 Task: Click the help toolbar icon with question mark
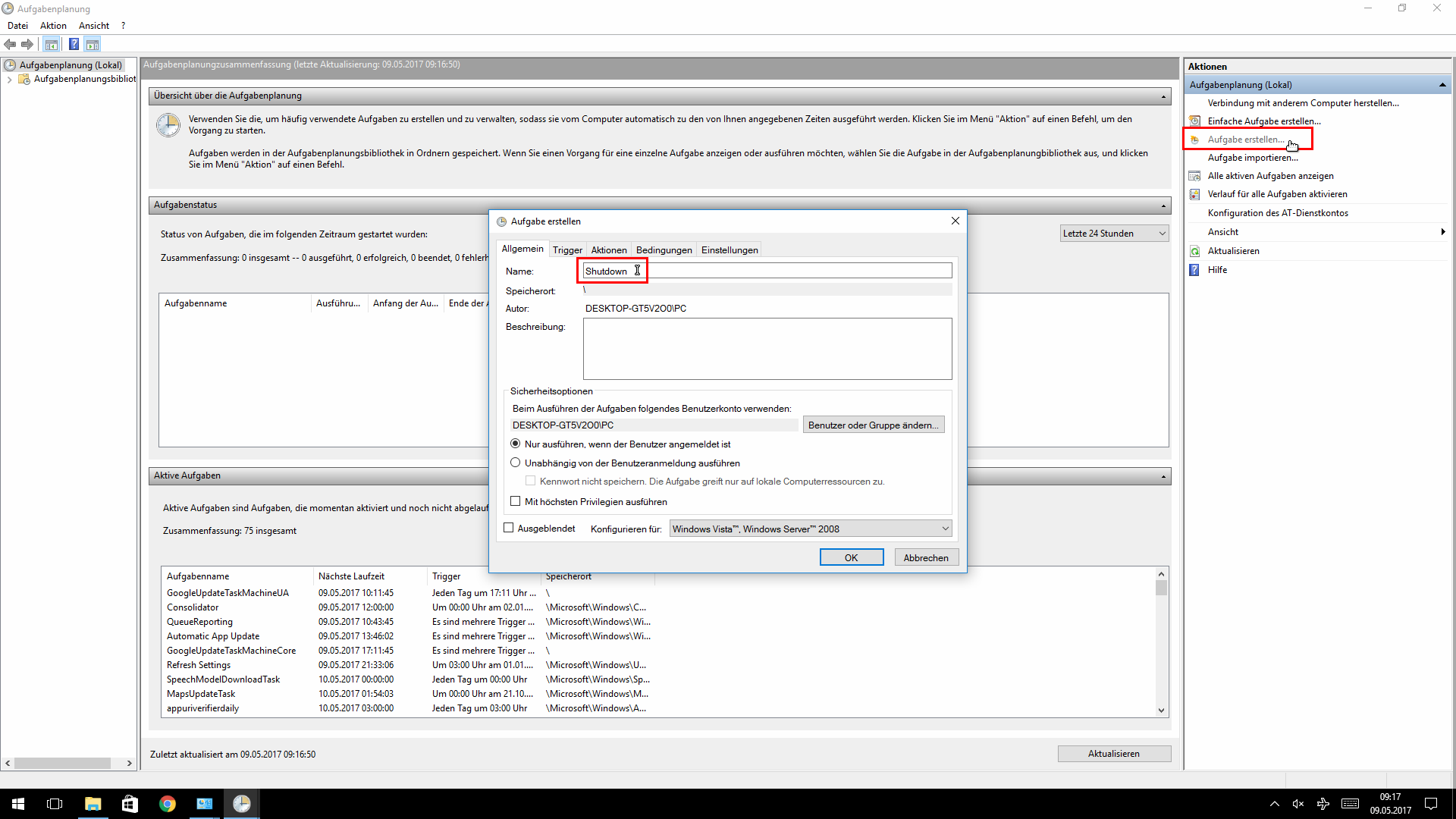[74, 44]
